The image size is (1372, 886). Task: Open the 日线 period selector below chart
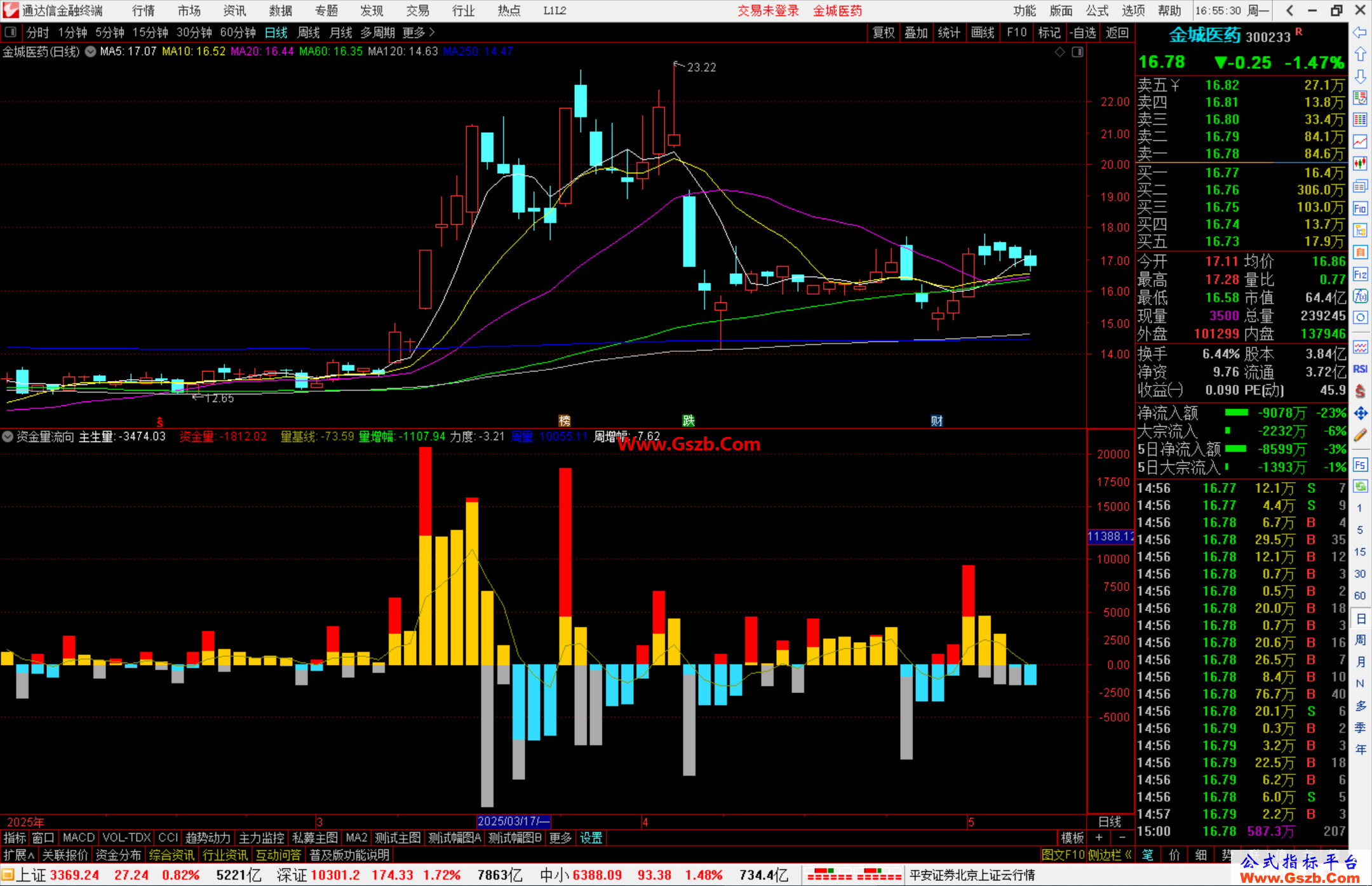[1110, 821]
